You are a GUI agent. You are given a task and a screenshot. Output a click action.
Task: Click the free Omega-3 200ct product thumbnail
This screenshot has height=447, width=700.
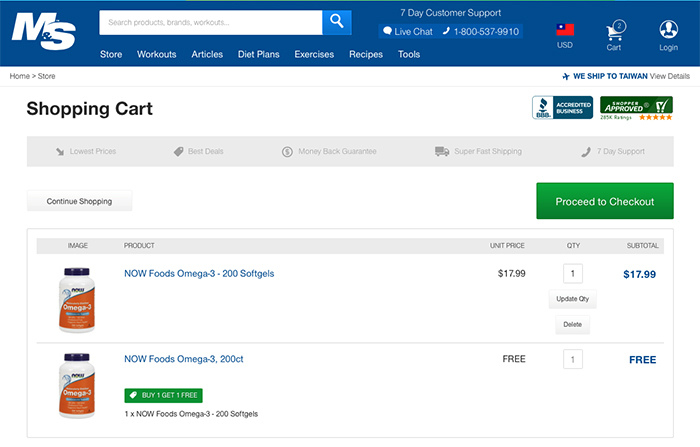point(77,385)
